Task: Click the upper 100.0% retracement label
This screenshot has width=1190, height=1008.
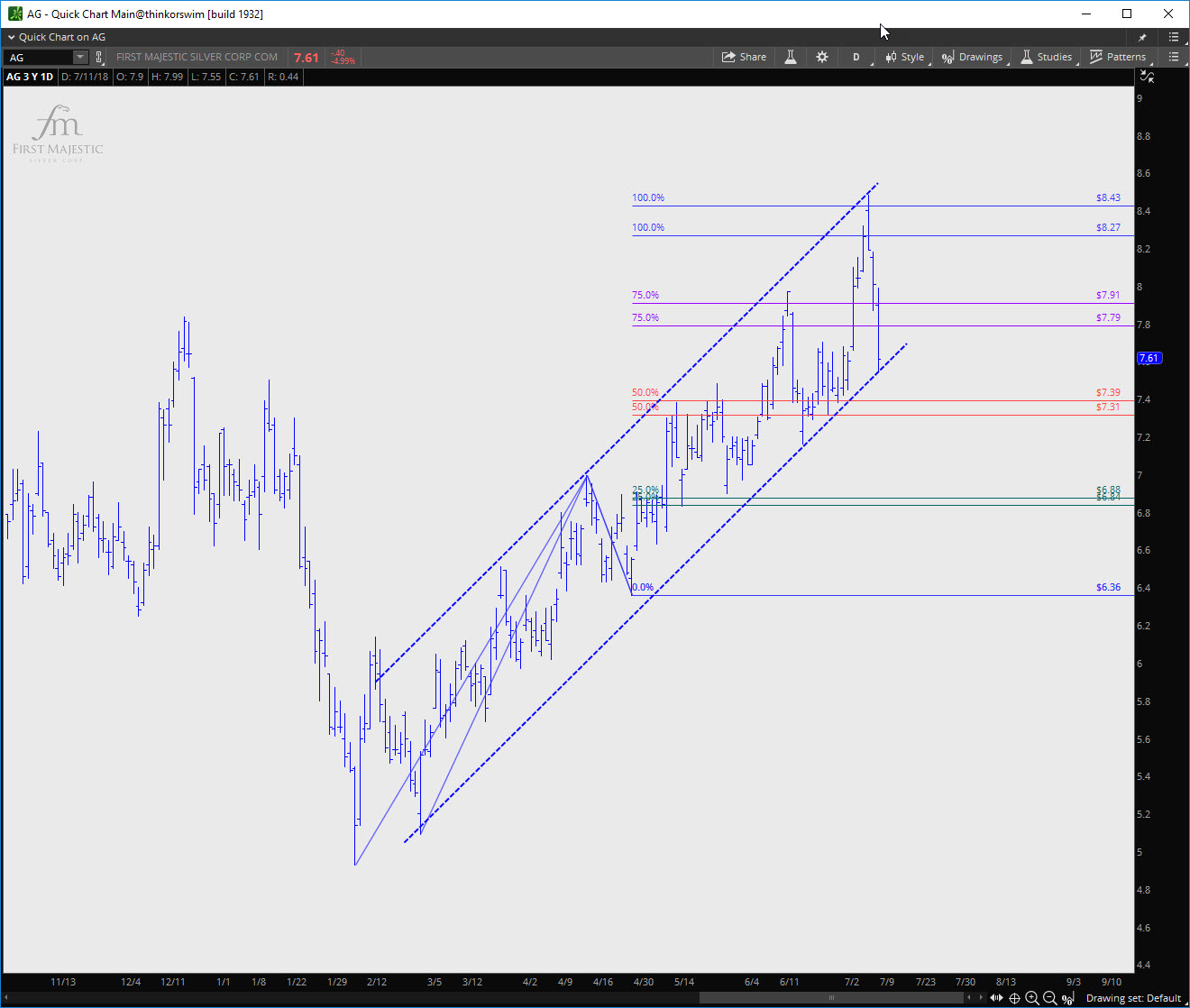Action: point(648,197)
